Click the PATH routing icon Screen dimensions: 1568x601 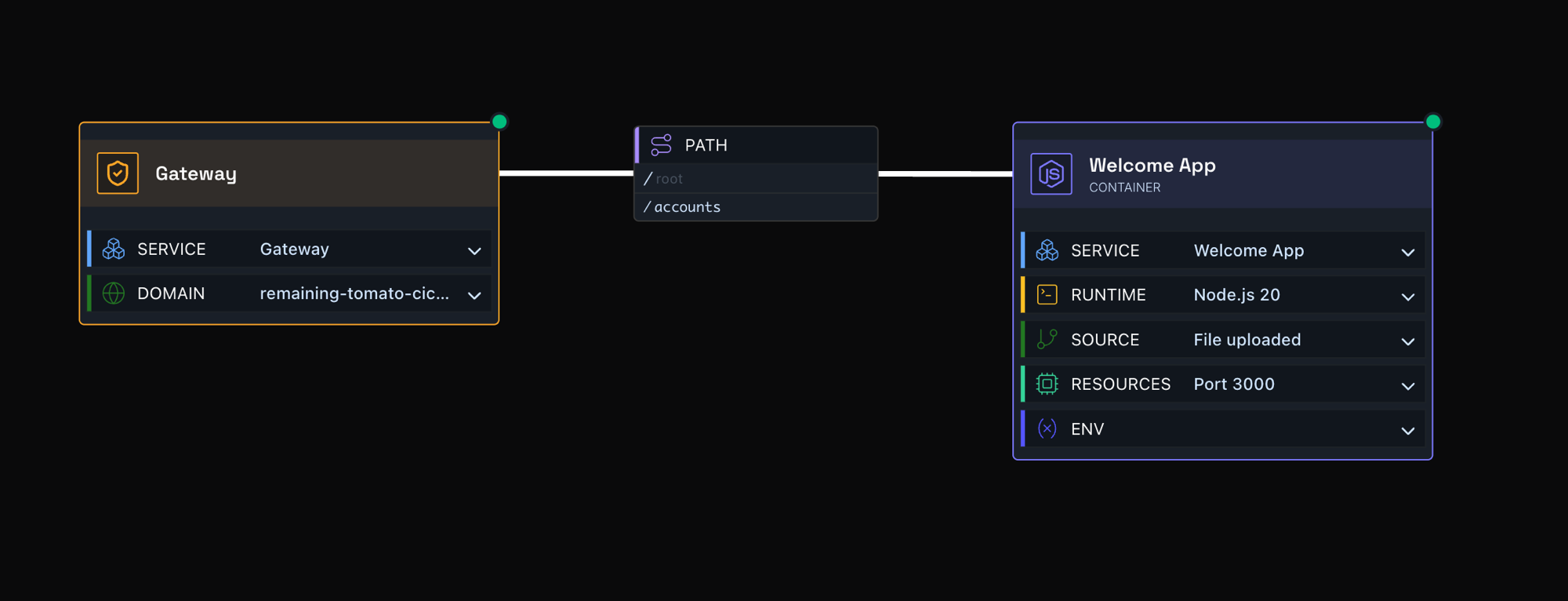pos(661,144)
